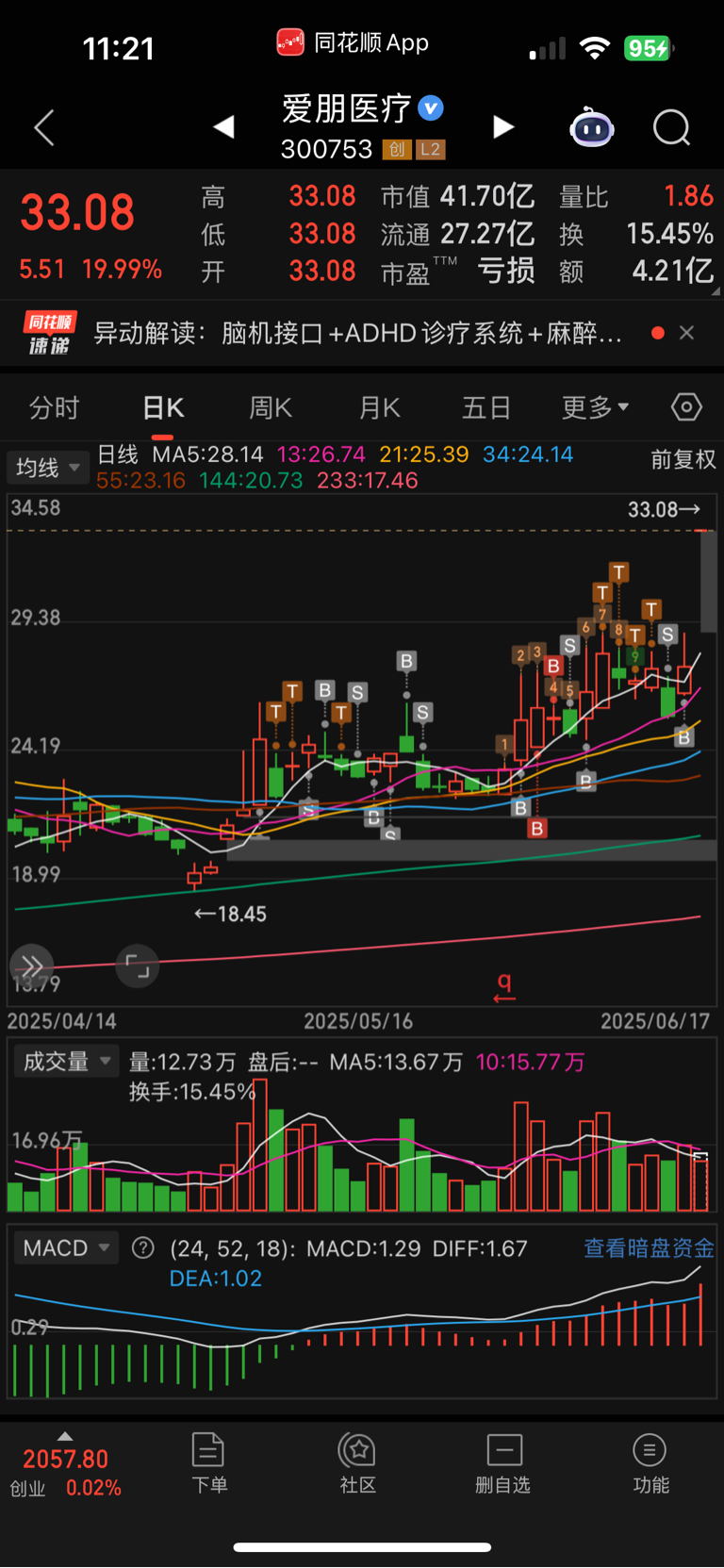Open the 异动解读 news headline

tap(358, 333)
